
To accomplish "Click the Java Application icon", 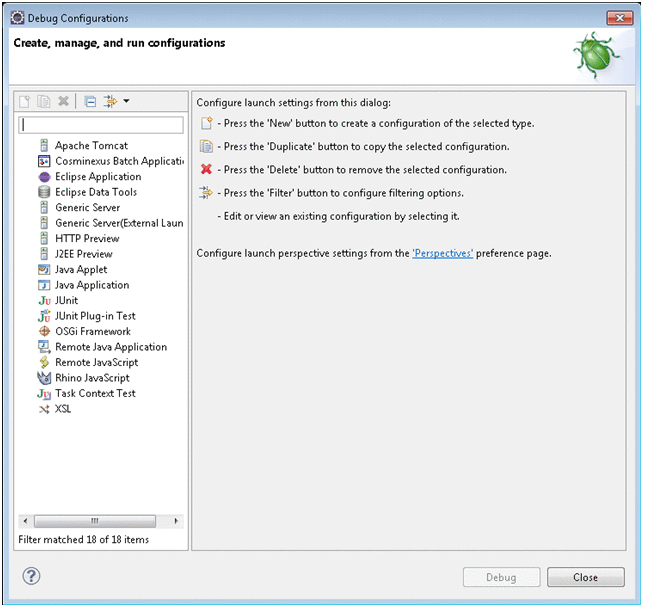I will point(44,285).
